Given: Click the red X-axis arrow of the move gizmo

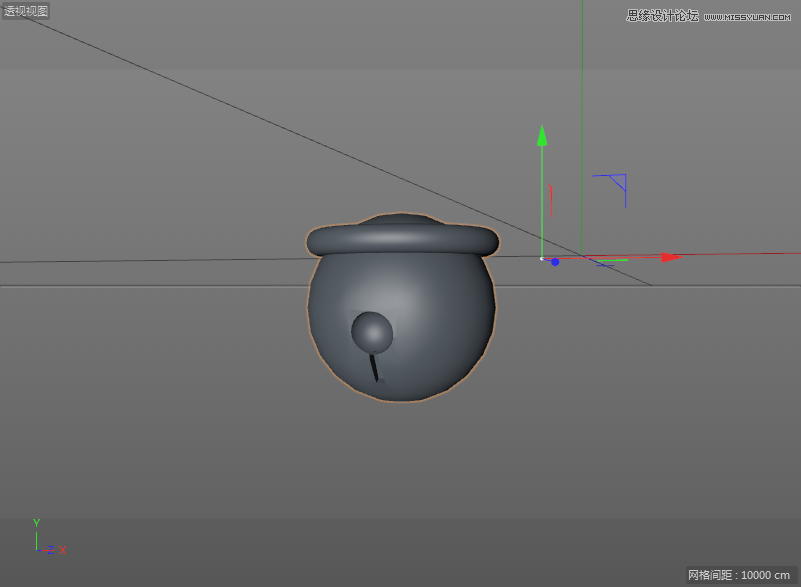Looking at the screenshot, I should (665, 258).
